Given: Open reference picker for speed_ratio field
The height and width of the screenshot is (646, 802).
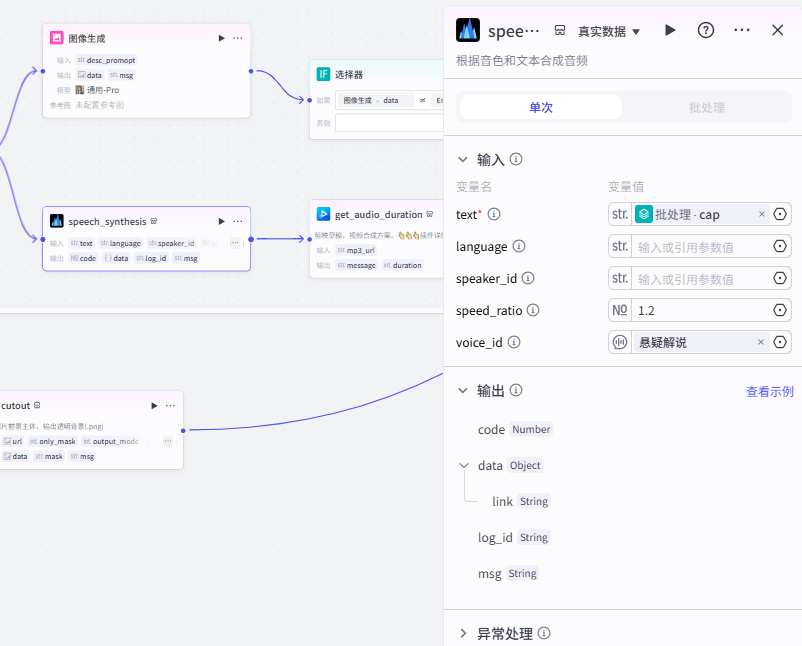Looking at the screenshot, I should (x=779, y=310).
